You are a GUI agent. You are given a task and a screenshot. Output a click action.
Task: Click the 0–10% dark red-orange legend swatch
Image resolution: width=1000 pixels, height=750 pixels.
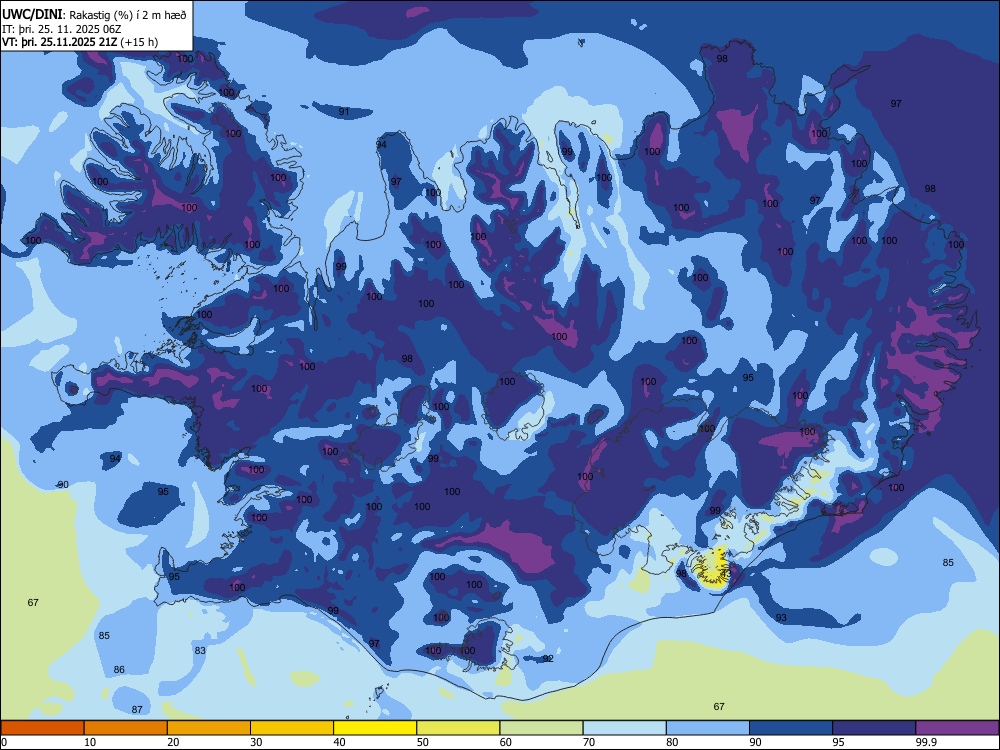[x=43, y=728]
